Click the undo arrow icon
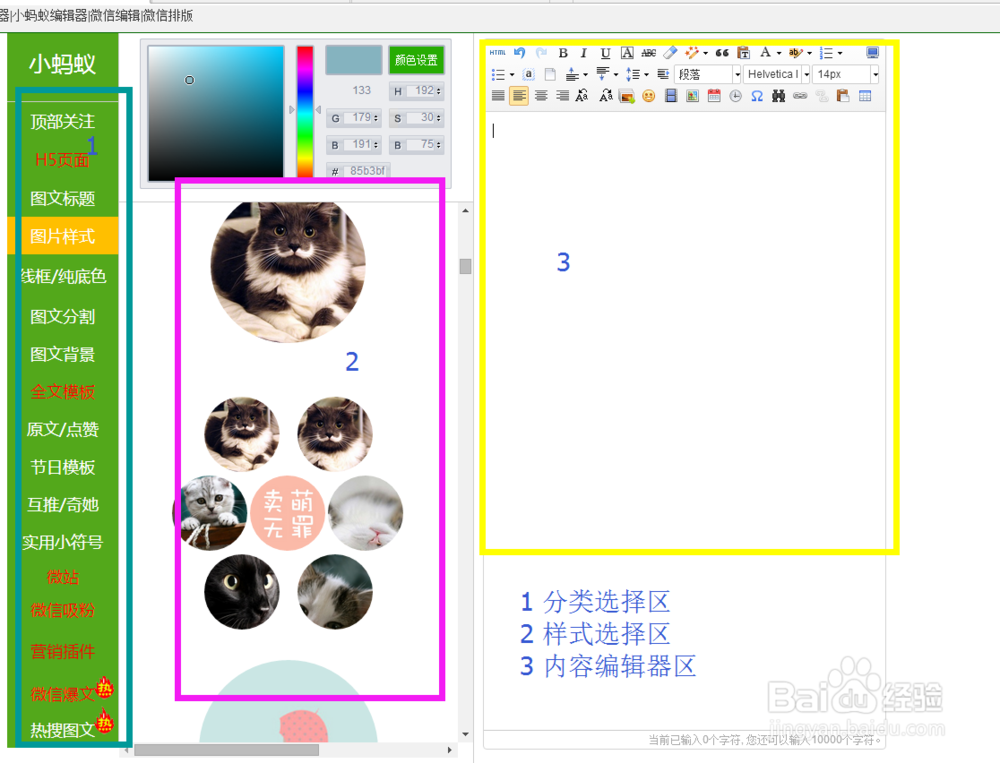Image resolution: width=1000 pixels, height=763 pixels. 520,53
